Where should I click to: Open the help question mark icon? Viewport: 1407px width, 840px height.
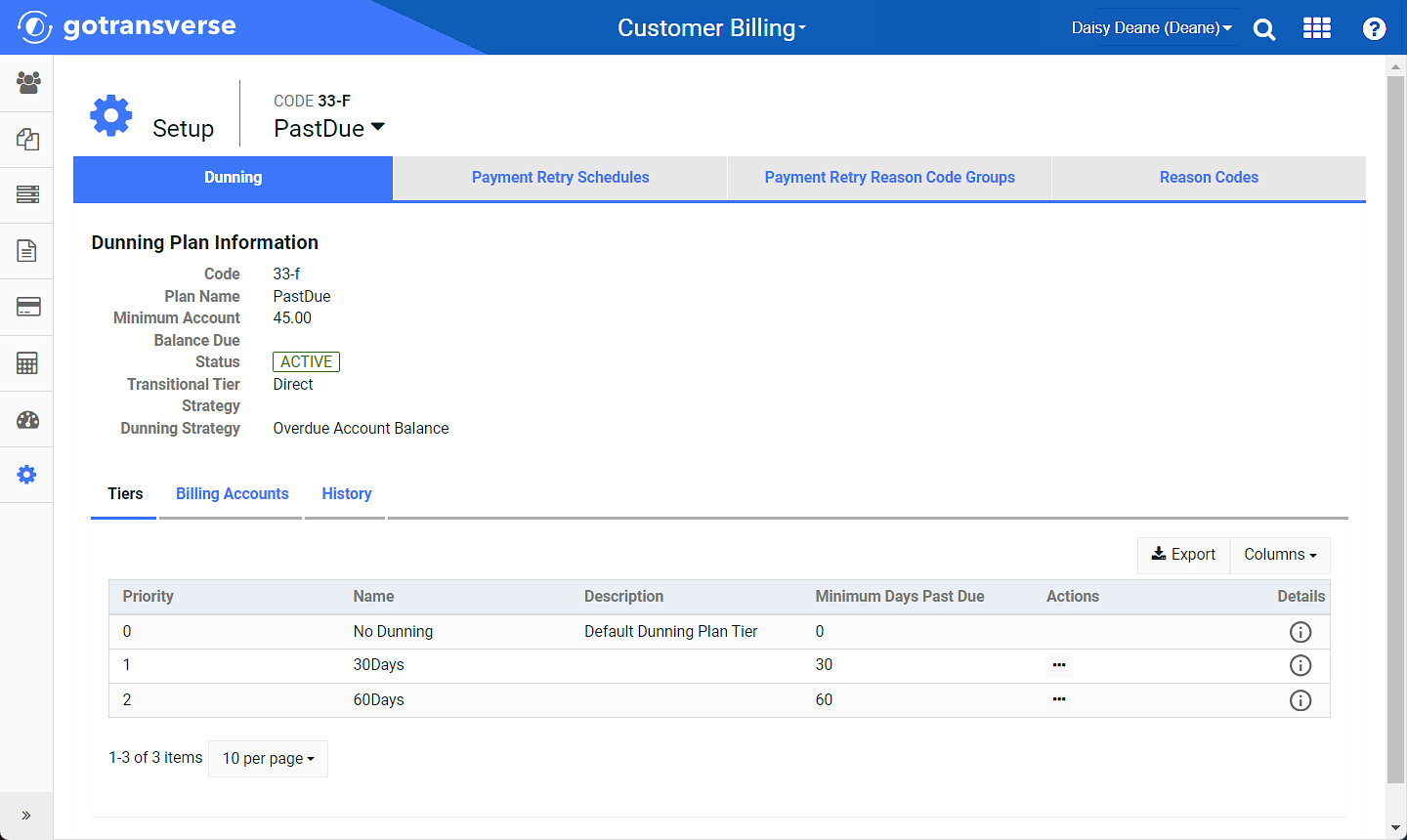click(x=1374, y=28)
